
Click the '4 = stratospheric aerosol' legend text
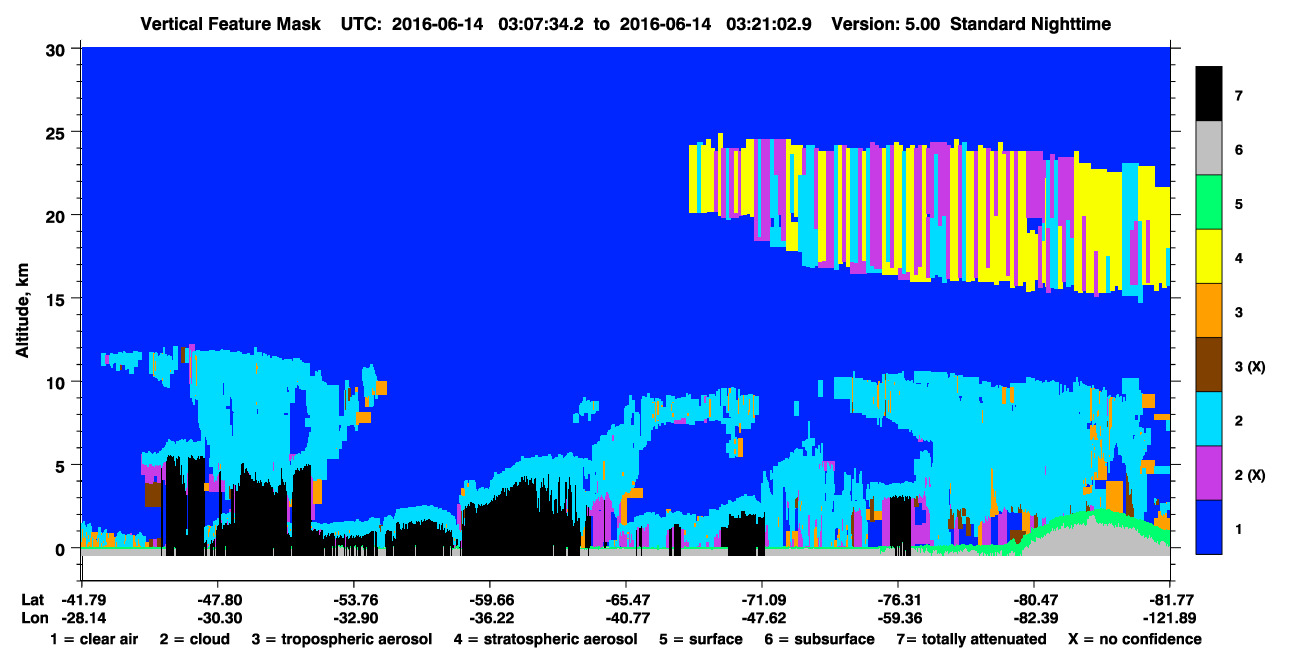(x=545, y=639)
